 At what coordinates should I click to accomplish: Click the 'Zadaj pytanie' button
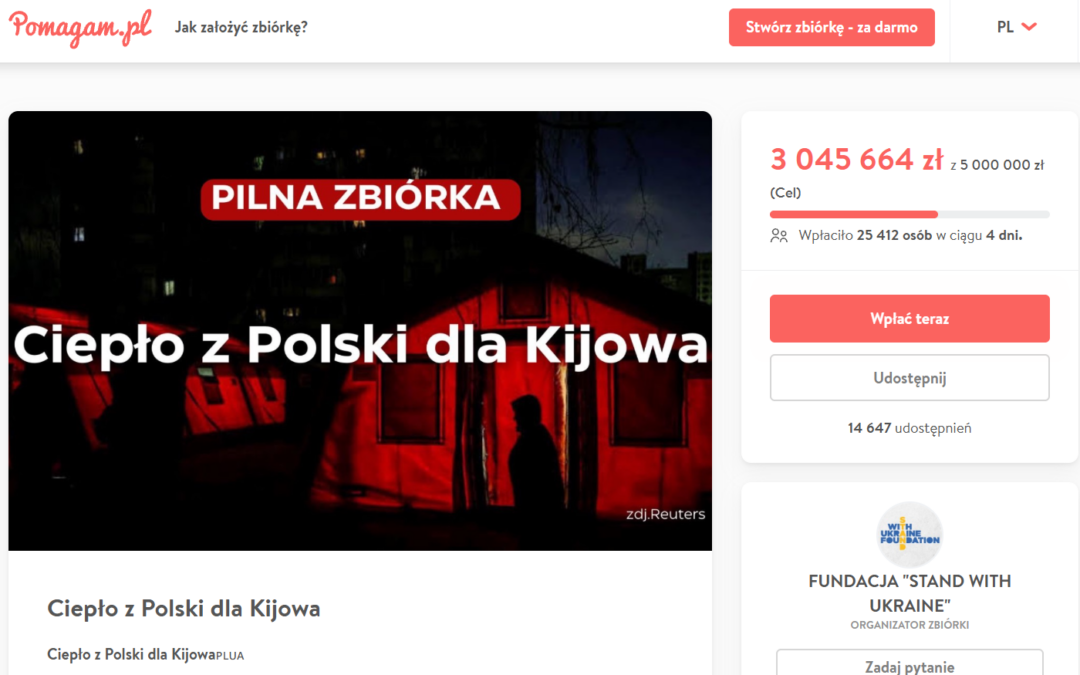point(909,665)
